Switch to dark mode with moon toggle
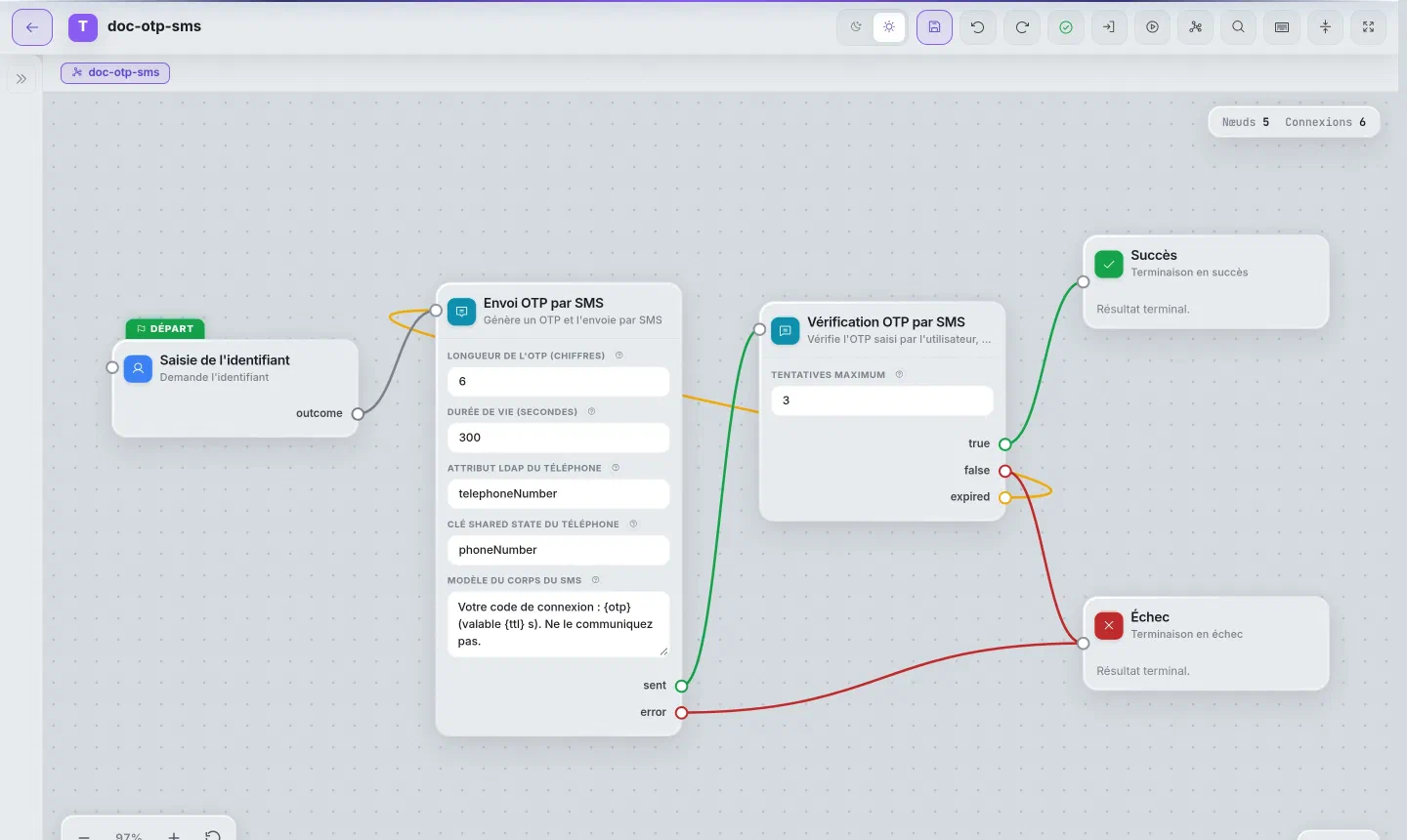This screenshot has width=1407, height=840. pos(856,27)
